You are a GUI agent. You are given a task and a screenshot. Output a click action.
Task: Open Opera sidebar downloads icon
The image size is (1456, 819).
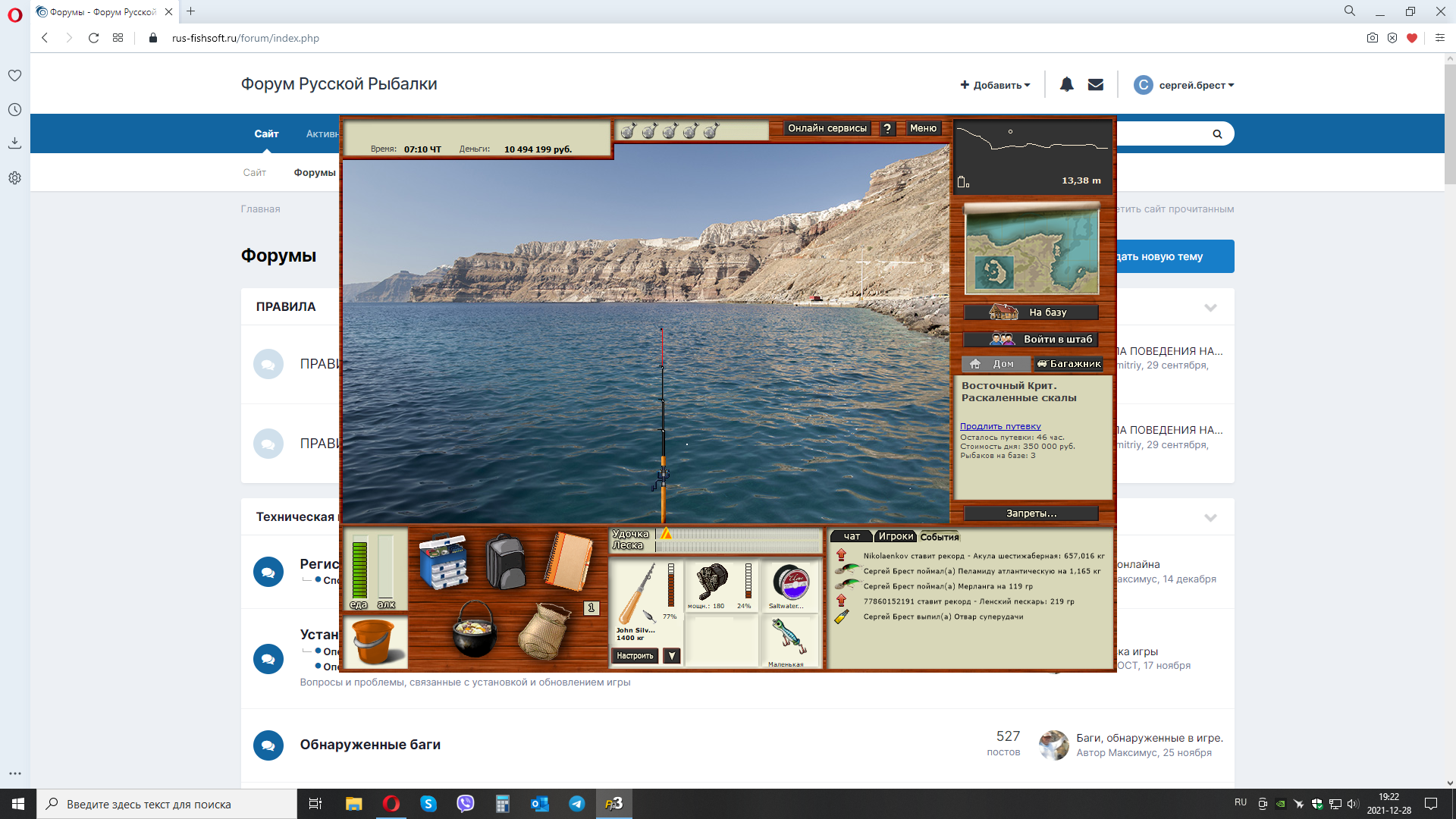(14, 143)
